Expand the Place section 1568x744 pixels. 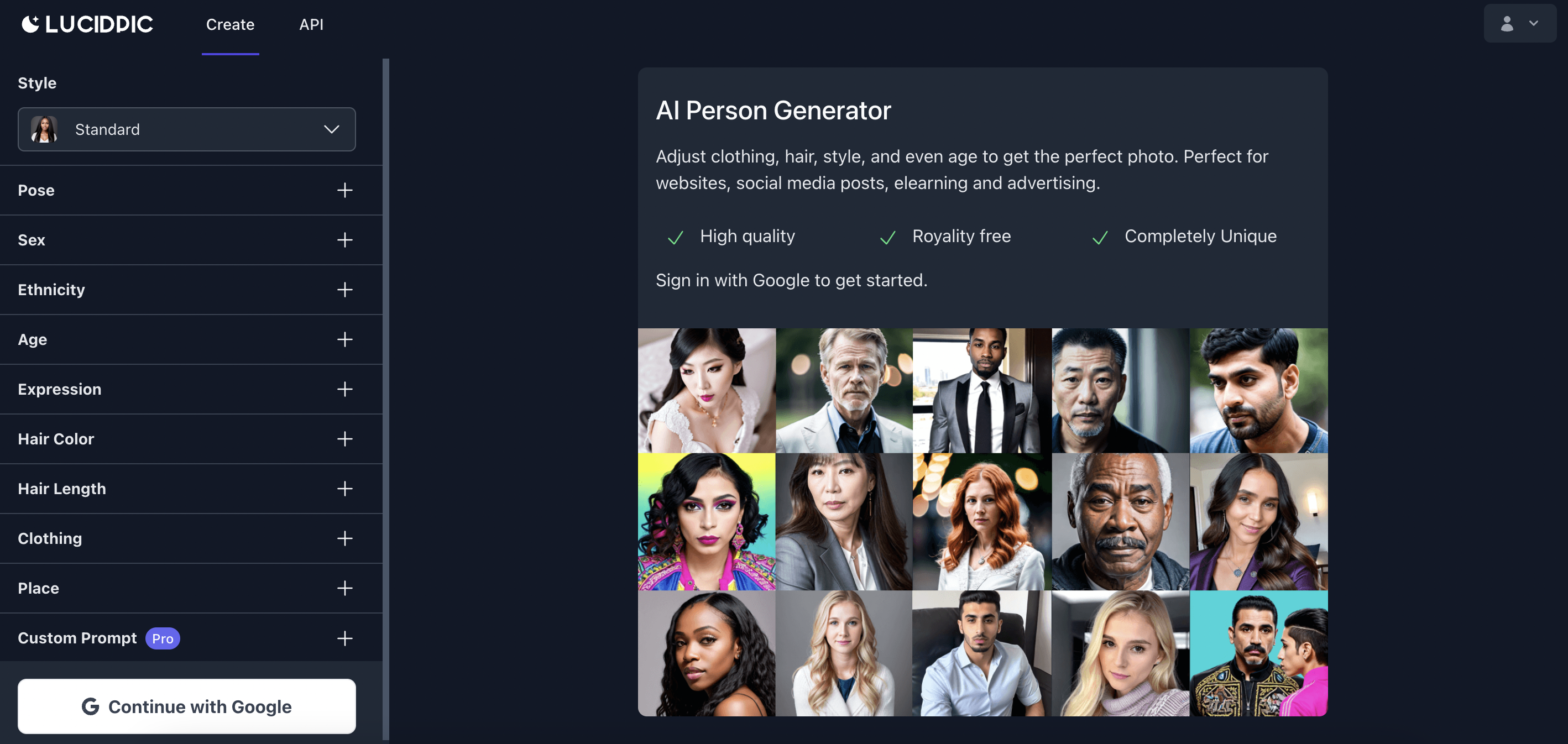(191, 588)
